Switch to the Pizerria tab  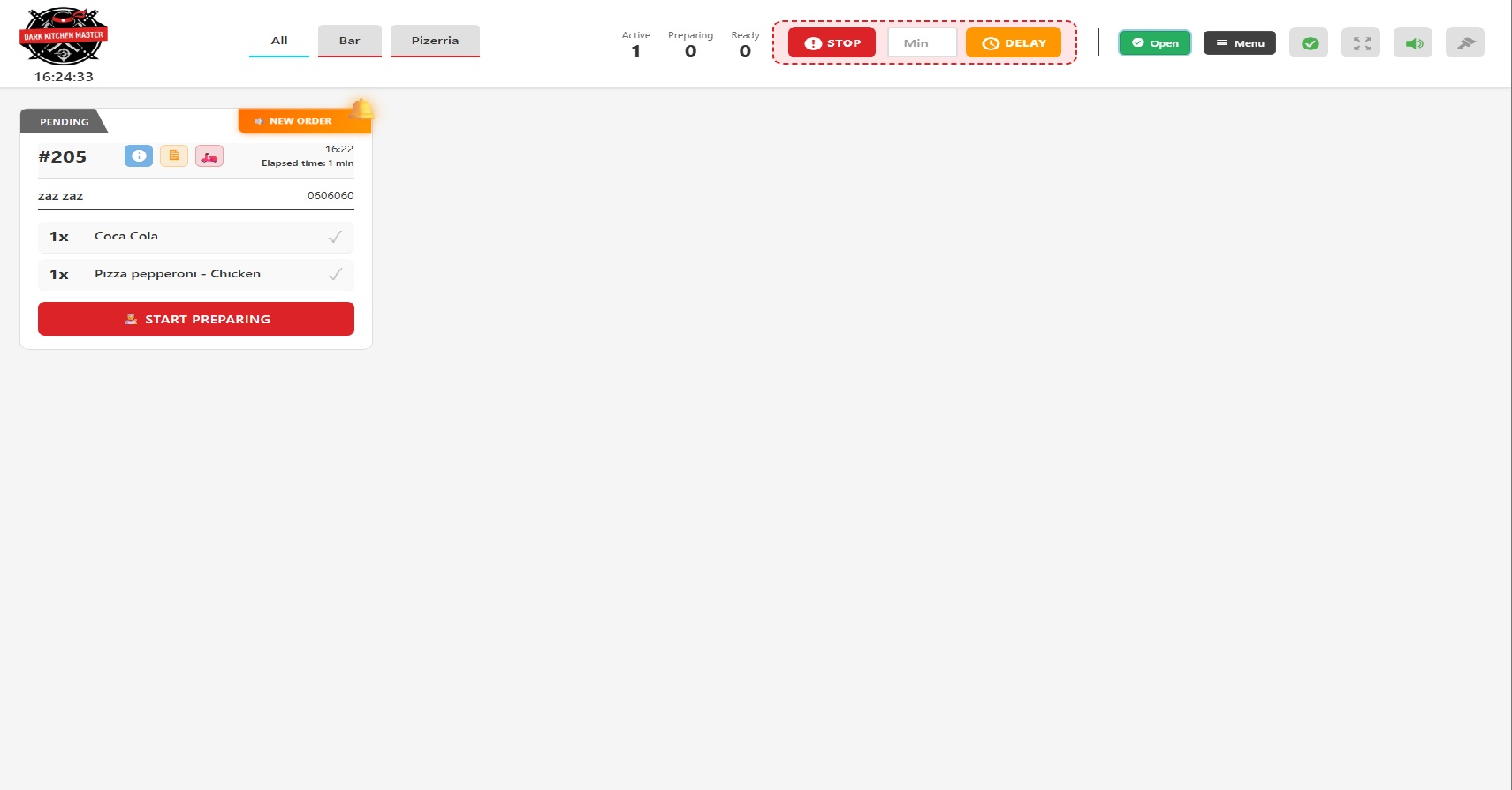[x=435, y=41]
